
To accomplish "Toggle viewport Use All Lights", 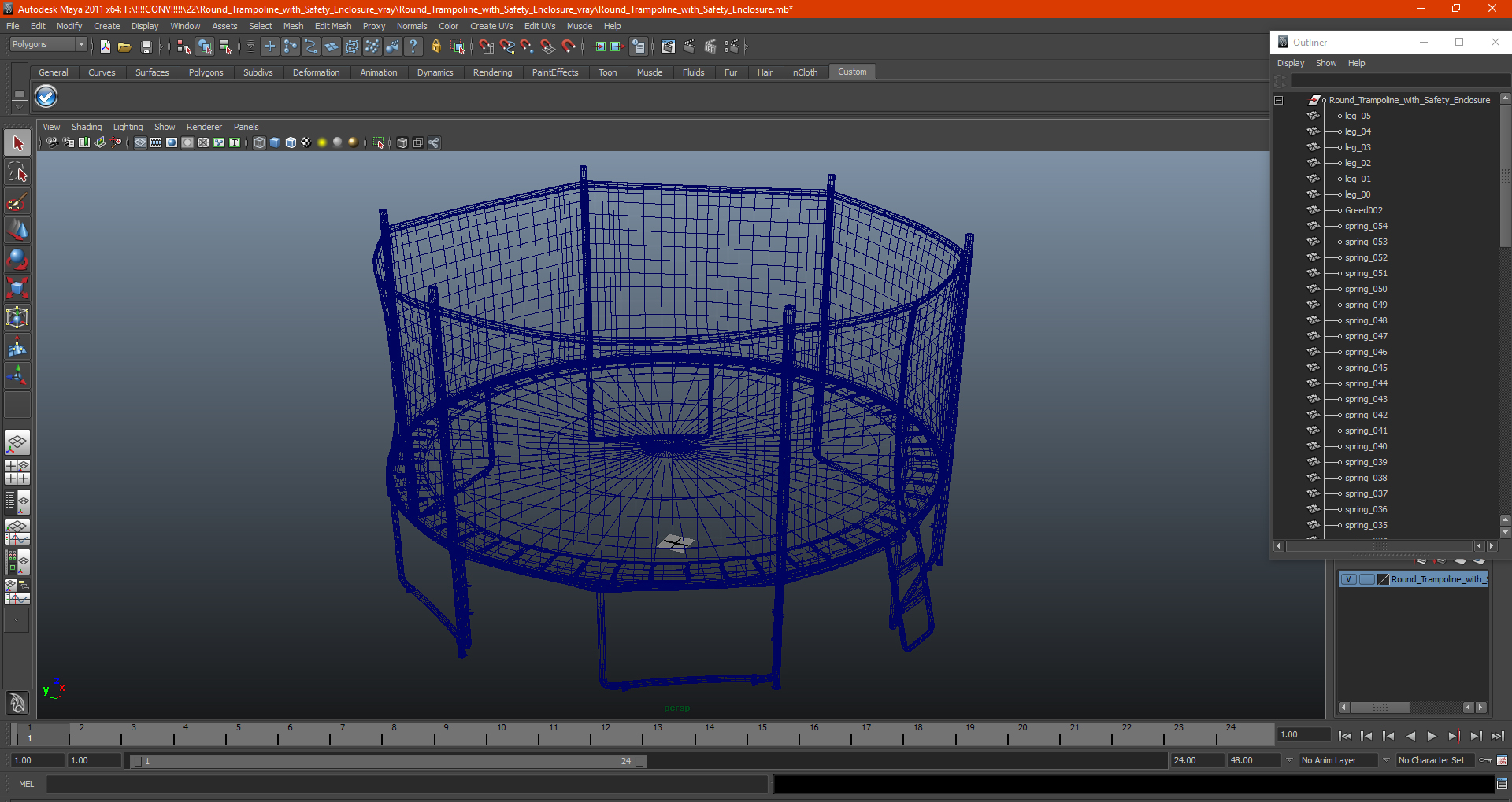I will 322,142.
